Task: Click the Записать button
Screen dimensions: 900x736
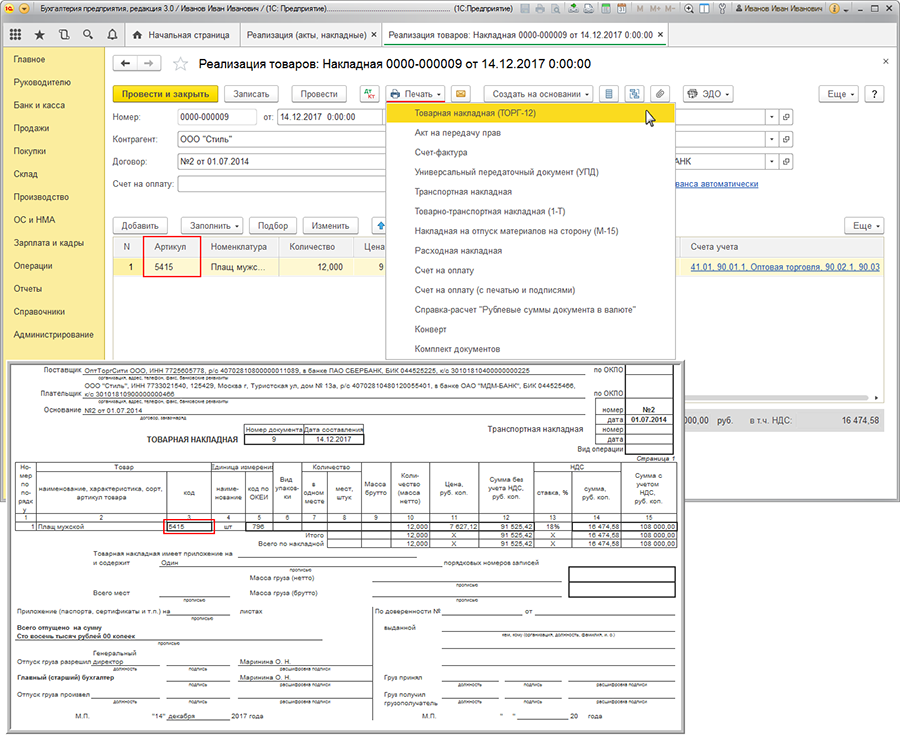Action: 251,94
